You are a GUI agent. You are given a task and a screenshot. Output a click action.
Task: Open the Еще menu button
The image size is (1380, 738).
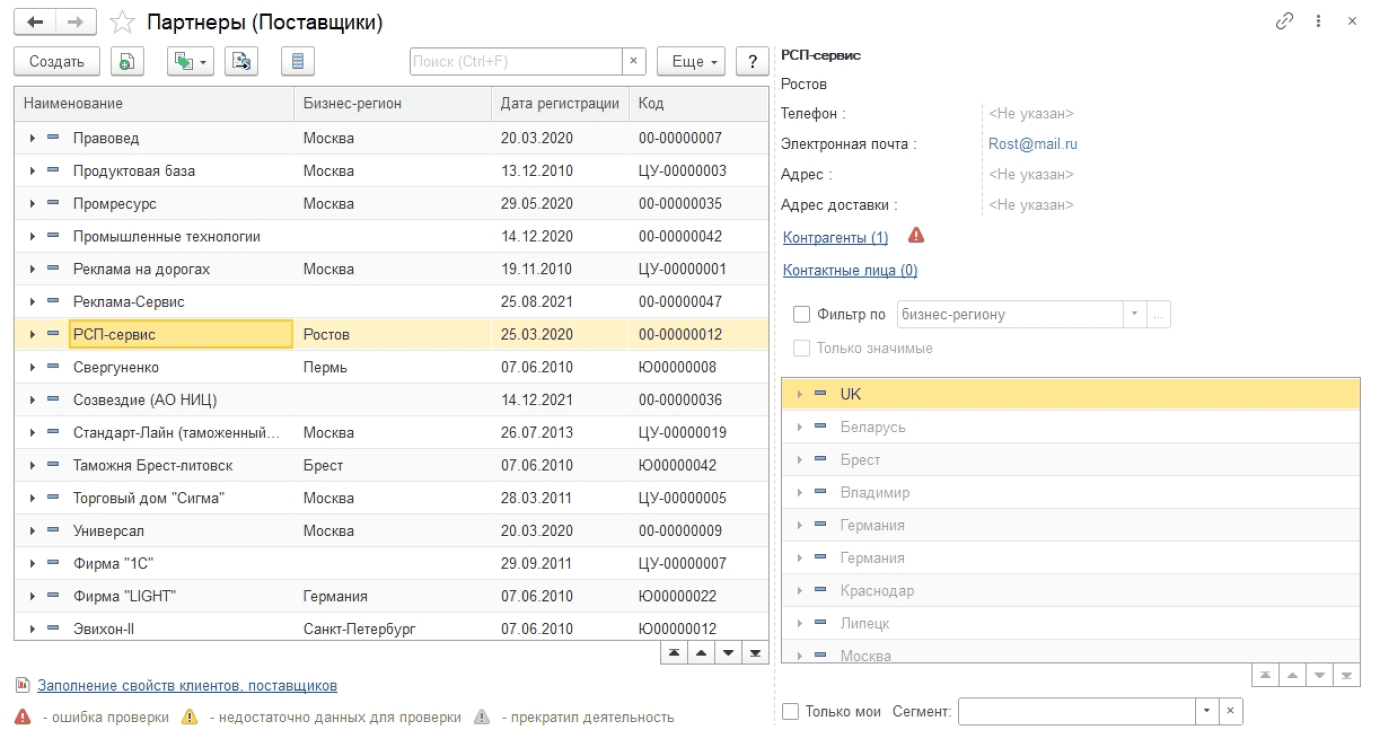pos(692,61)
